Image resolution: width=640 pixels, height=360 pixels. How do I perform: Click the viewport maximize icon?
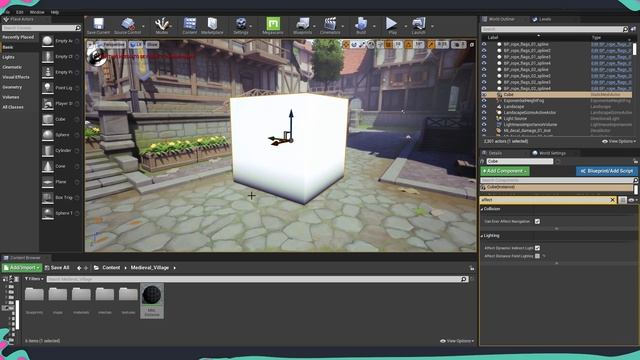point(472,44)
